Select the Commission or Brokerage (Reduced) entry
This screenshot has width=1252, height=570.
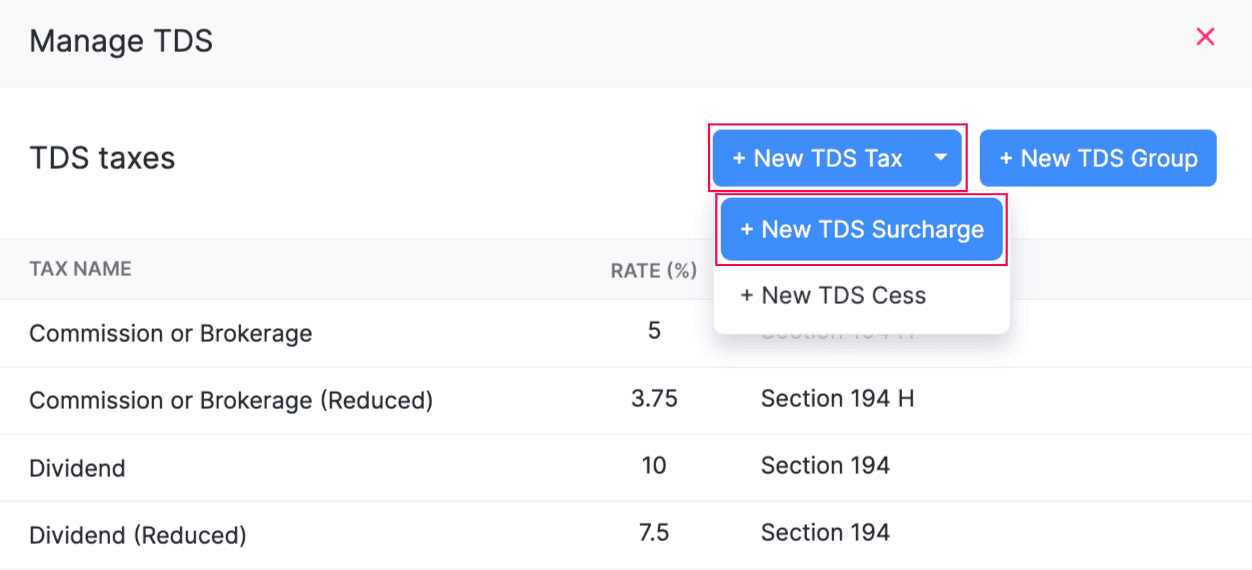coord(231,401)
